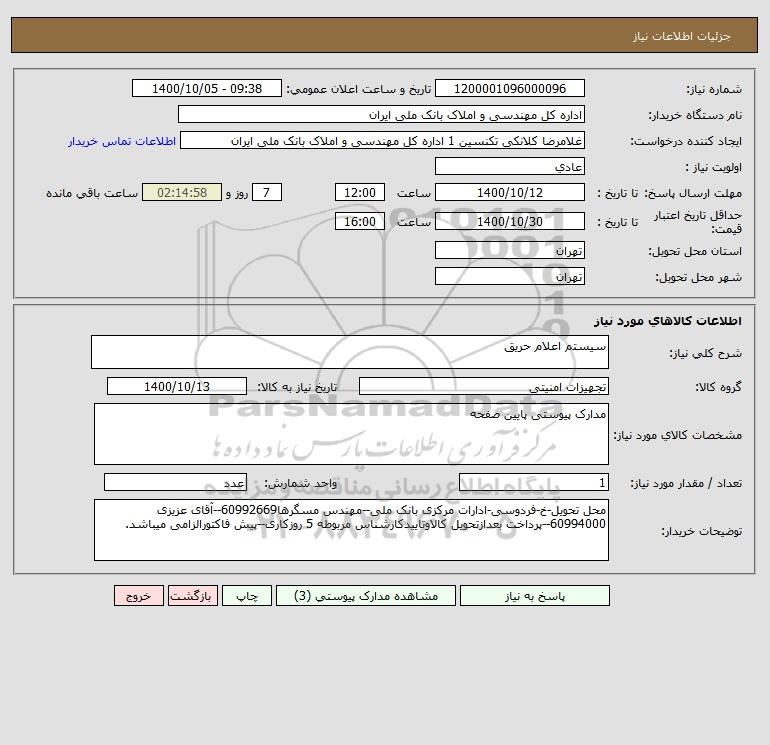Click the response deadline date 1400/10/12
The image size is (770, 745).
(x=510, y=193)
